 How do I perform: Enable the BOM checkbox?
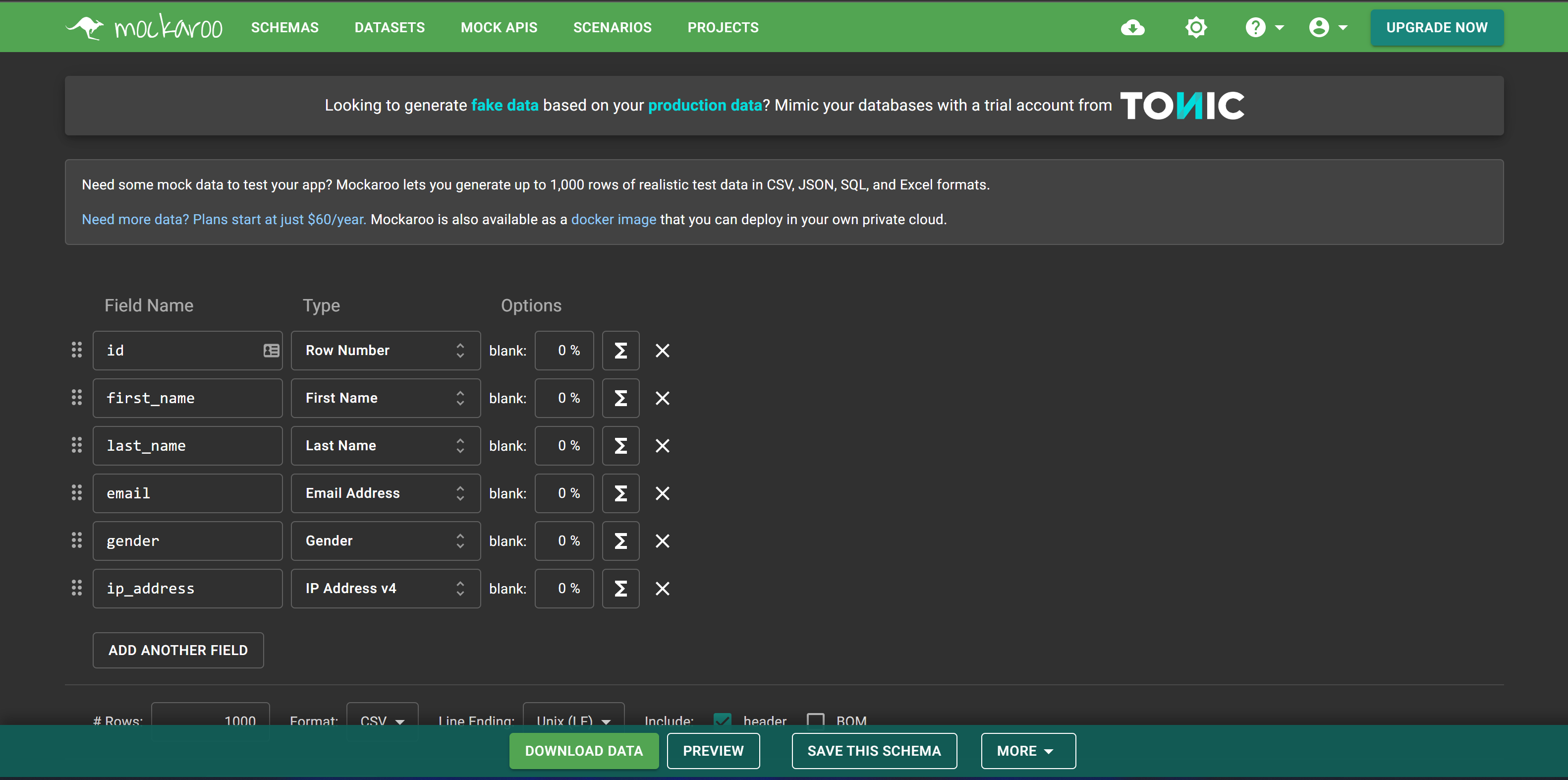pos(815,720)
